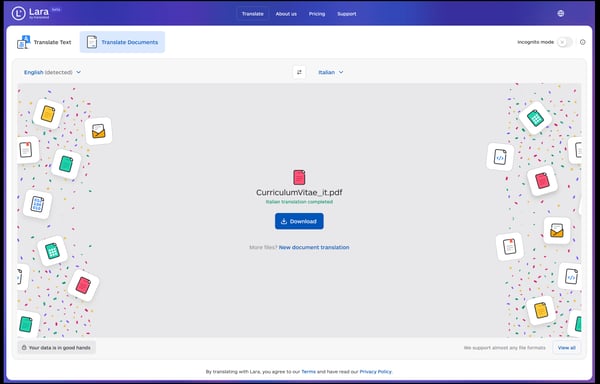Viewport: 600px width, 384px height.
Task: Click the swap languages icon
Action: (x=299, y=72)
